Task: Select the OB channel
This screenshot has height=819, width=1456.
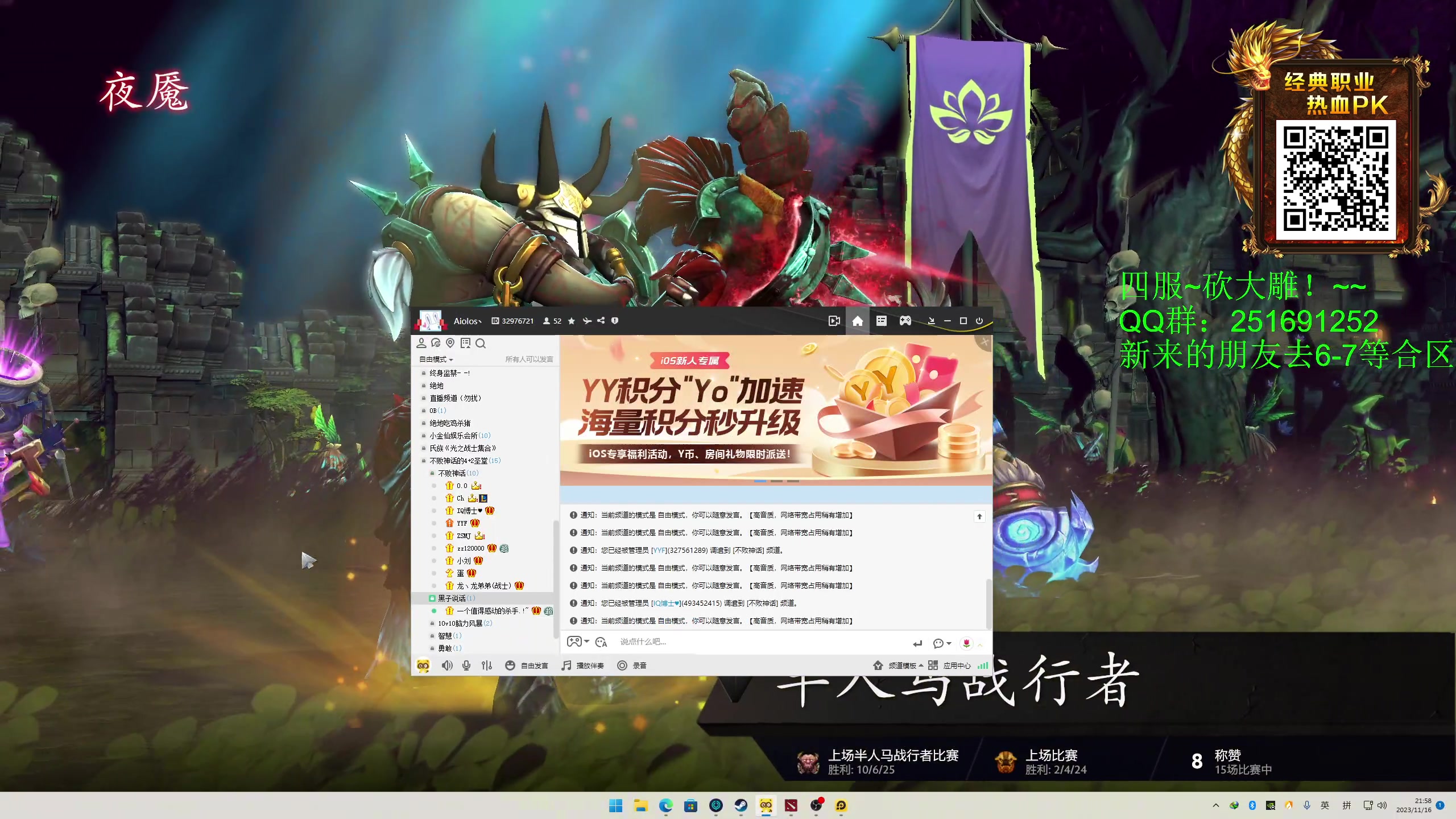Action: (437, 411)
